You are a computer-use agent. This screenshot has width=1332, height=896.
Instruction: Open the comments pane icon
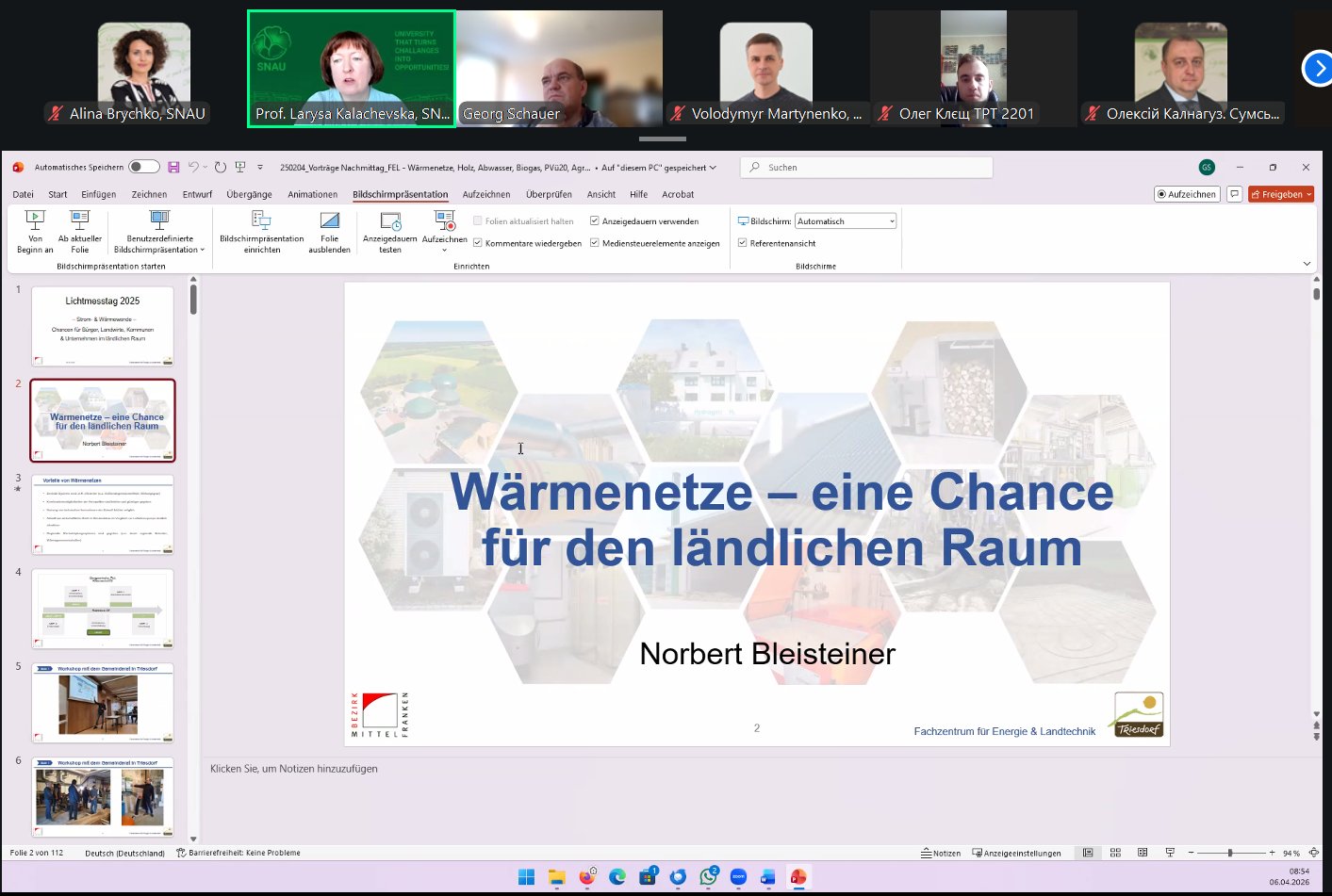click(1234, 194)
